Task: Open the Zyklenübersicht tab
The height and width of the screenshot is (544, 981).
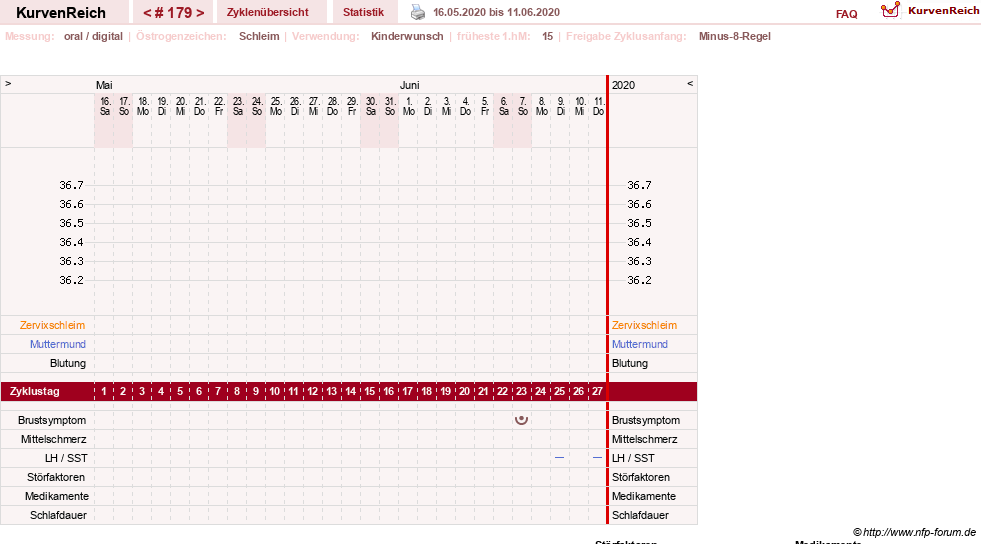Action: 268,12
